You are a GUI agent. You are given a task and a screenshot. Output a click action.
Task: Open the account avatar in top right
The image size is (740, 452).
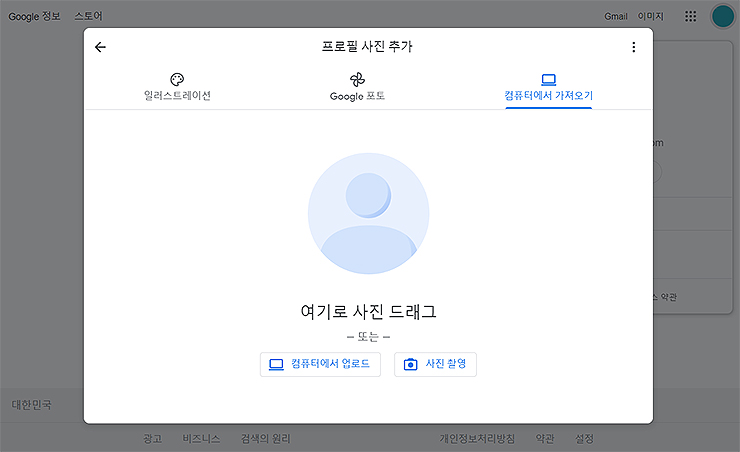pyautogui.click(x=723, y=17)
